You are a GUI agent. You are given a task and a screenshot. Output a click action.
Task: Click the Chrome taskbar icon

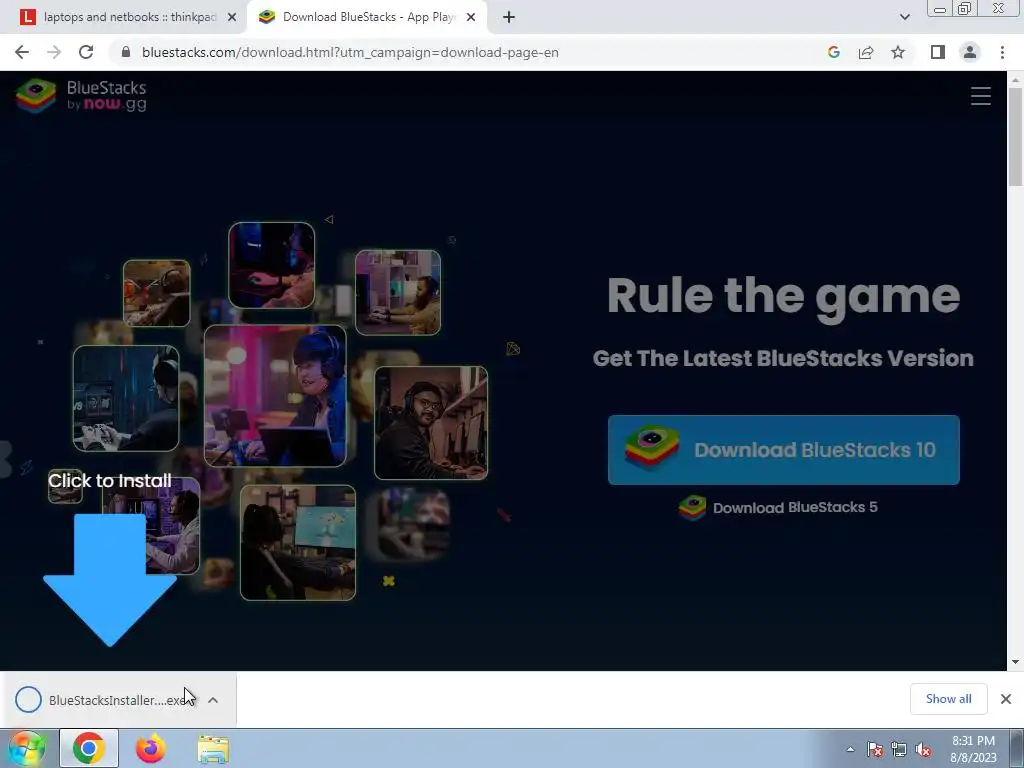click(89, 748)
